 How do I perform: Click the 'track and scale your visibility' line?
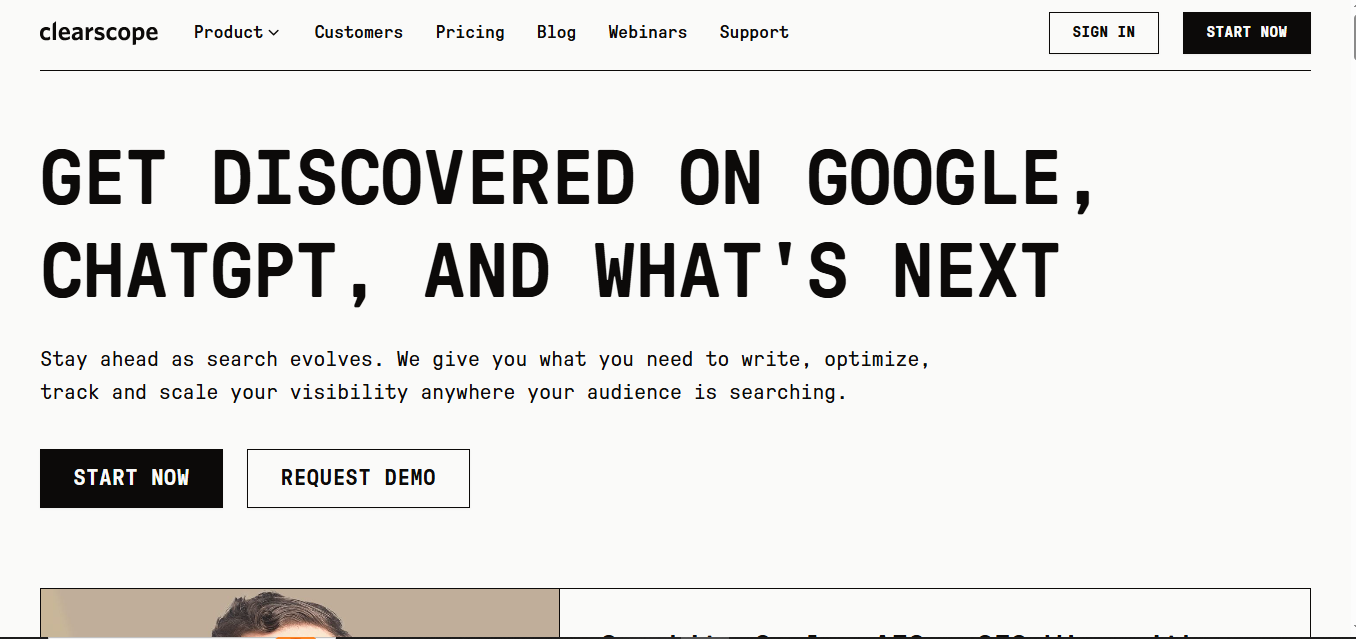[x=224, y=392]
